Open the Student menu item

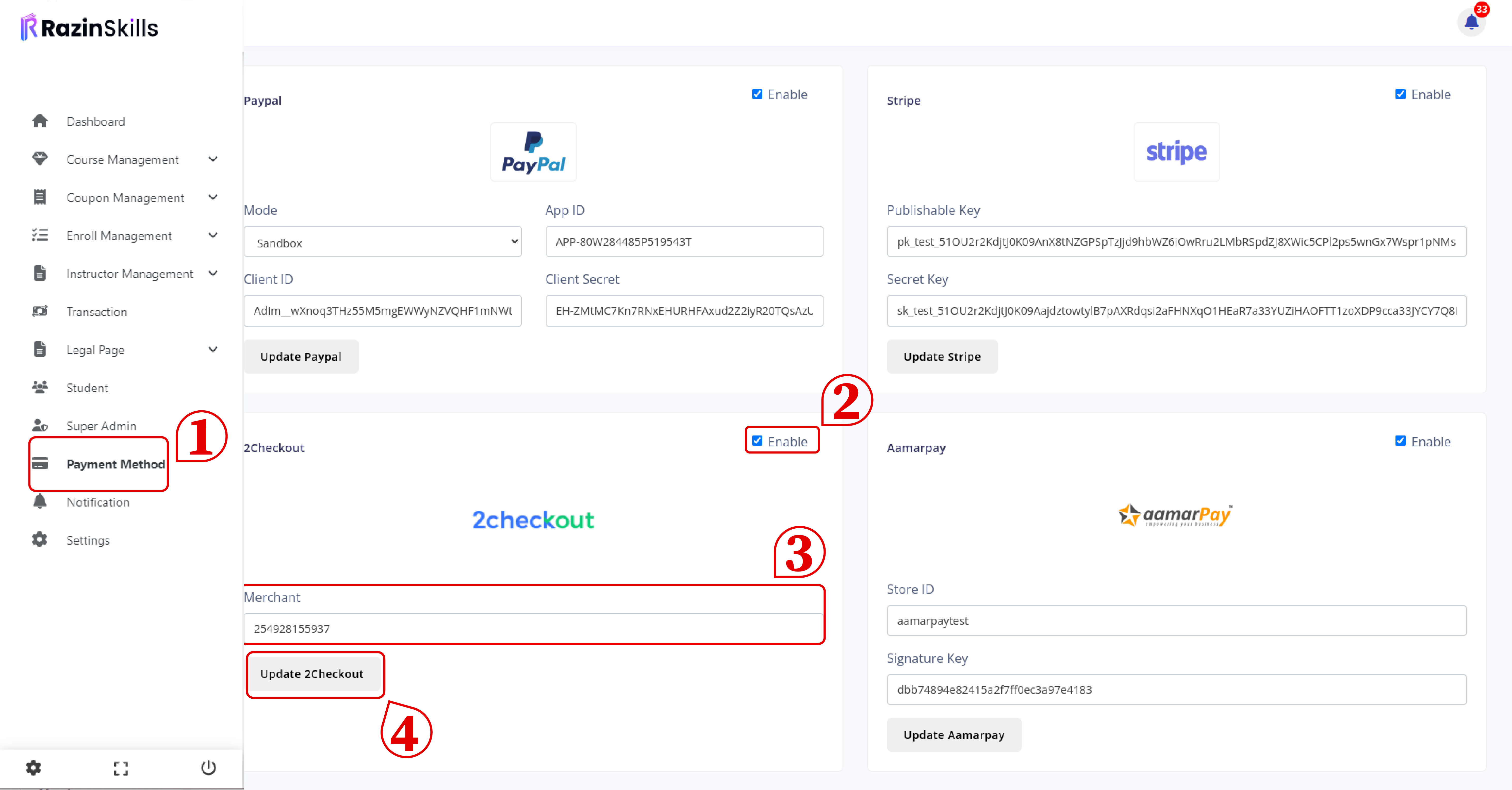(x=88, y=388)
